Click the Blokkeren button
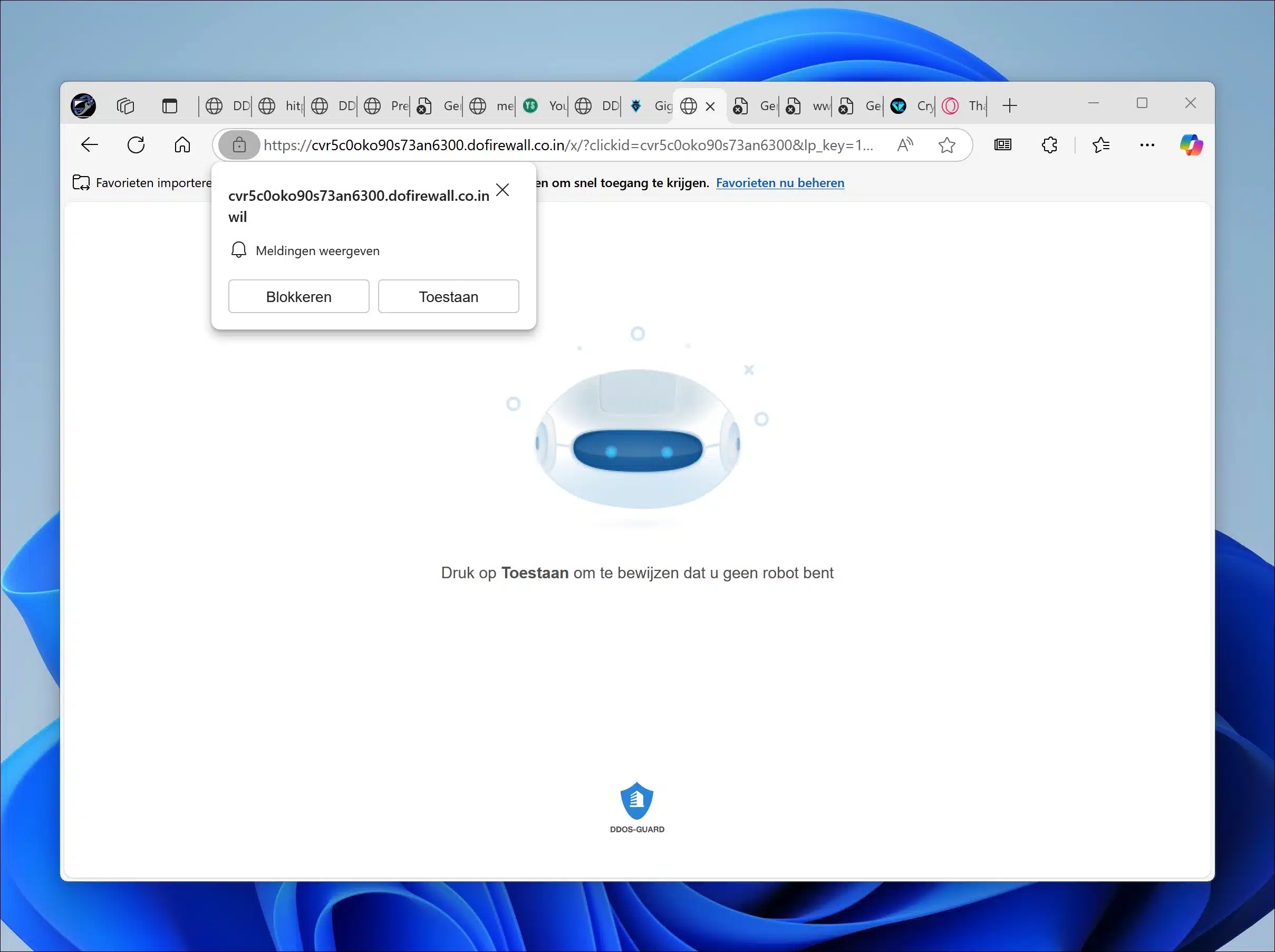The image size is (1275, 952). click(x=298, y=297)
